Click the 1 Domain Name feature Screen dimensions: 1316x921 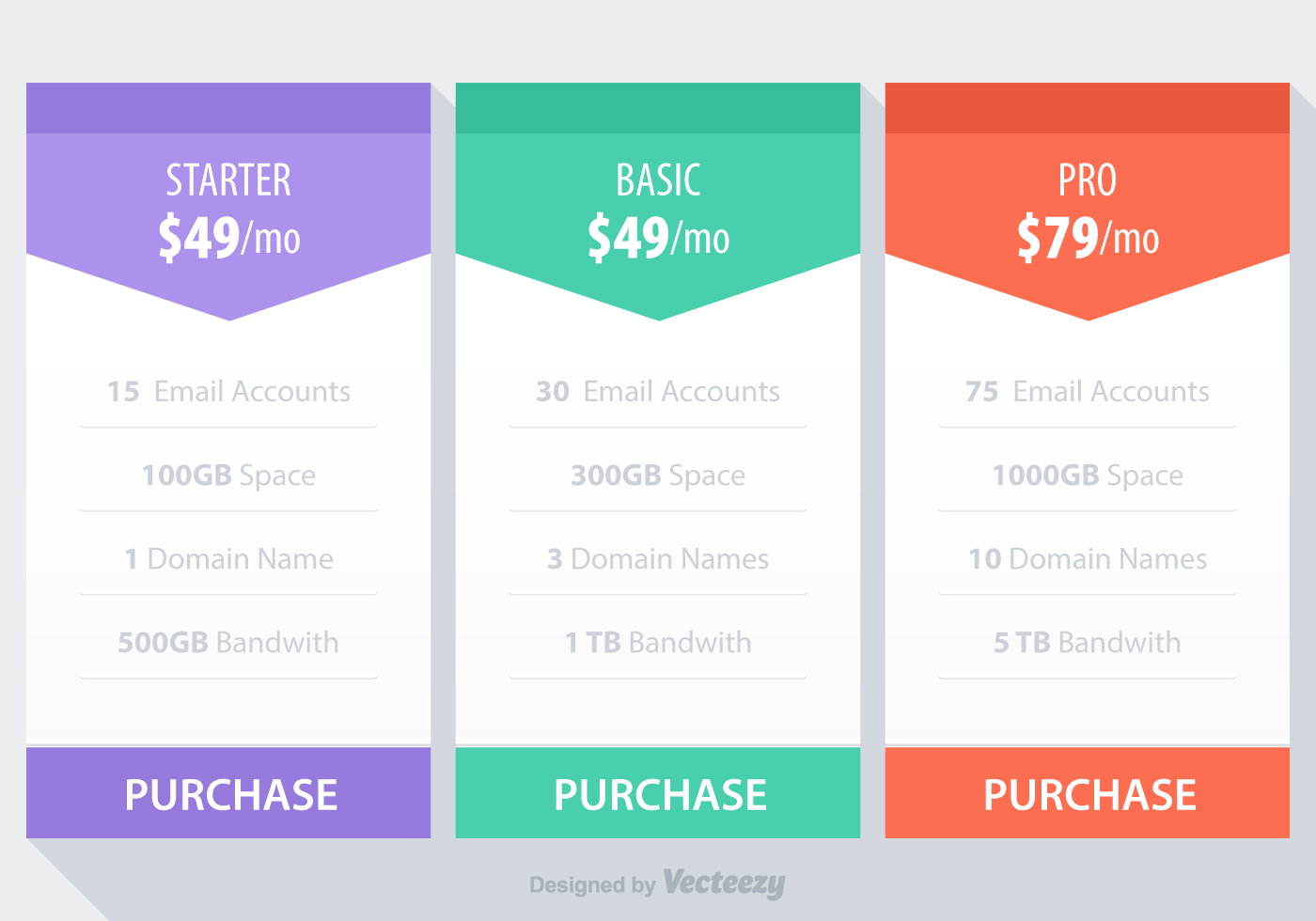tap(228, 558)
